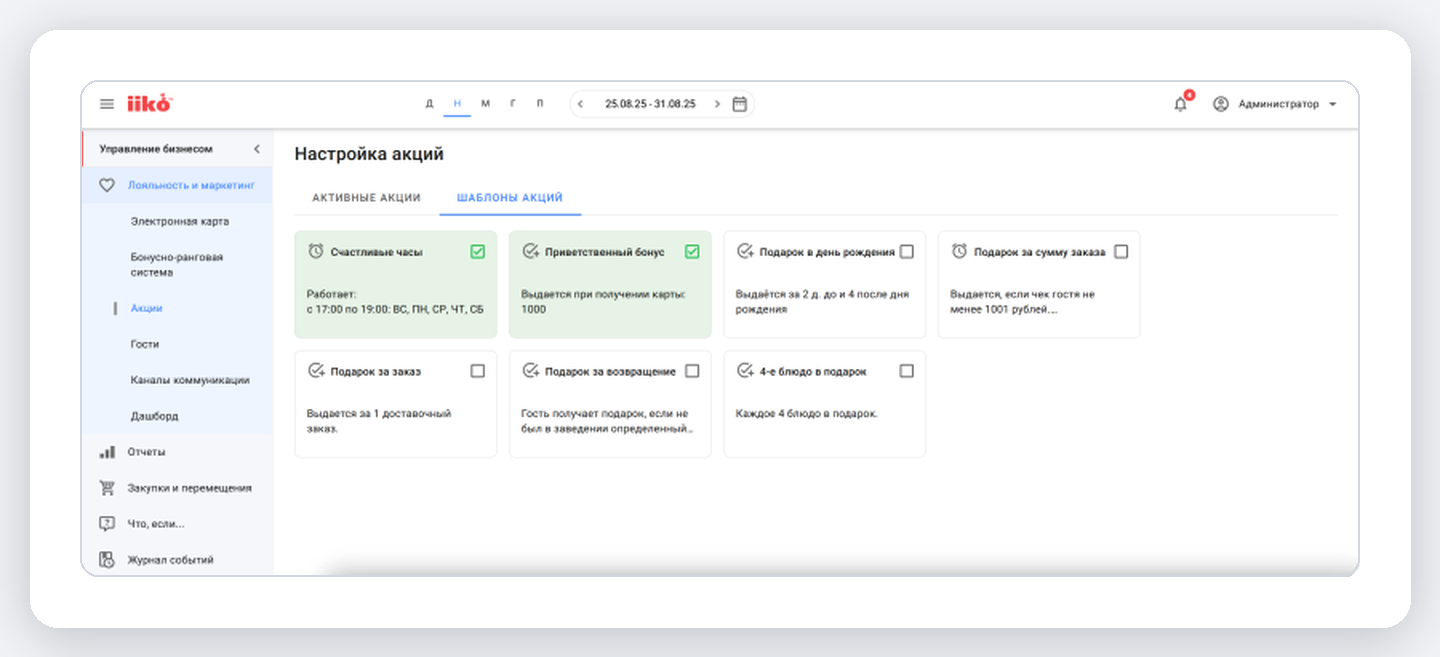Open Каналы коммуникации in sidebar
This screenshot has width=1440, height=657.
pyautogui.click(x=190, y=381)
